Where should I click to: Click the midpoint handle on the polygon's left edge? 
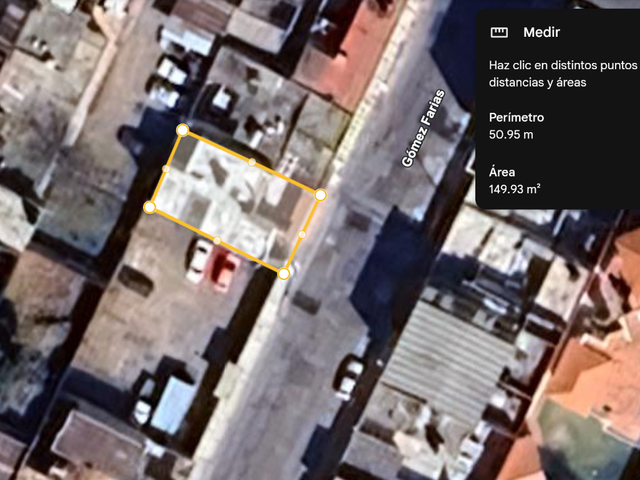[x=166, y=169]
